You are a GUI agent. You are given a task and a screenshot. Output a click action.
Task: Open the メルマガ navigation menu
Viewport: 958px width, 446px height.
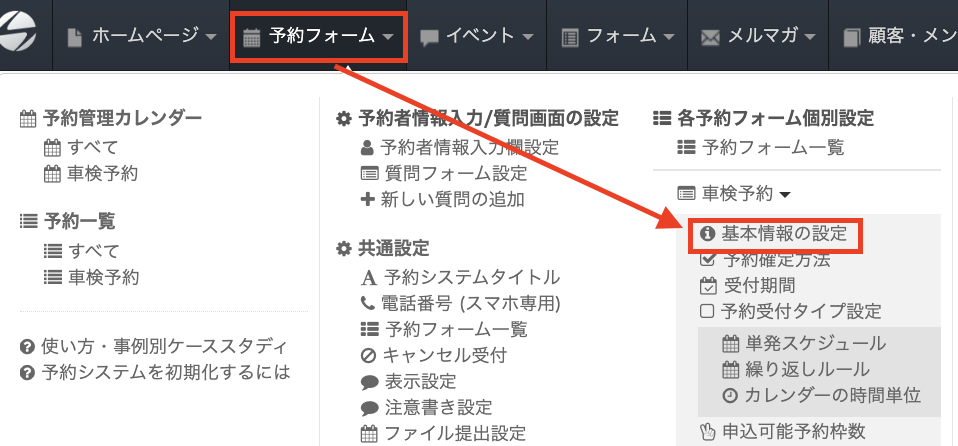coord(759,37)
